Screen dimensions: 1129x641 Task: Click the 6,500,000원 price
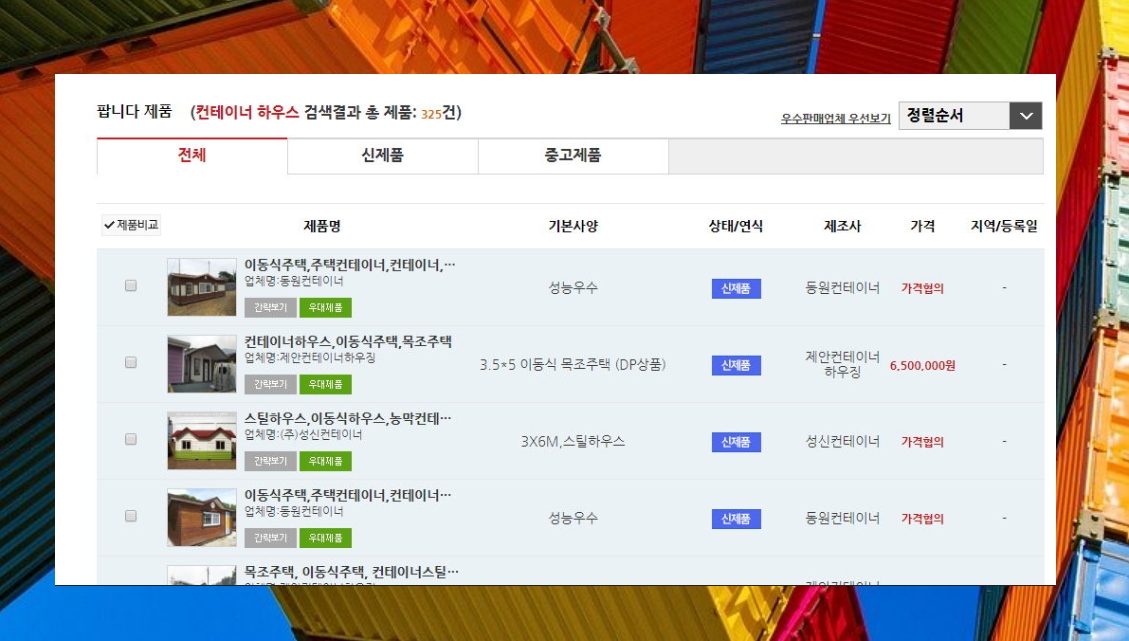pos(922,365)
